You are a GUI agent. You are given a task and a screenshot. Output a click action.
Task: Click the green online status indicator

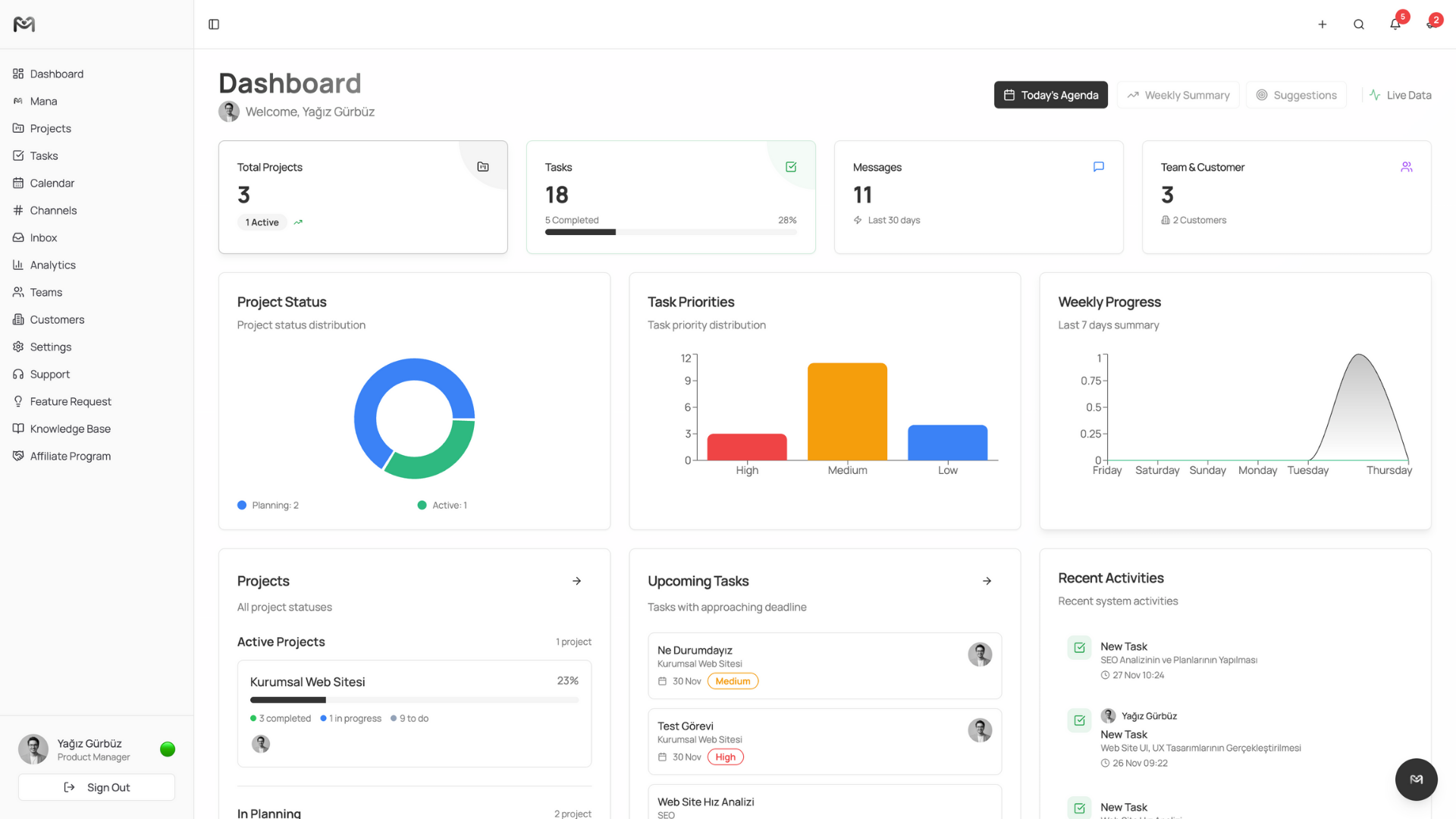coord(168,749)
